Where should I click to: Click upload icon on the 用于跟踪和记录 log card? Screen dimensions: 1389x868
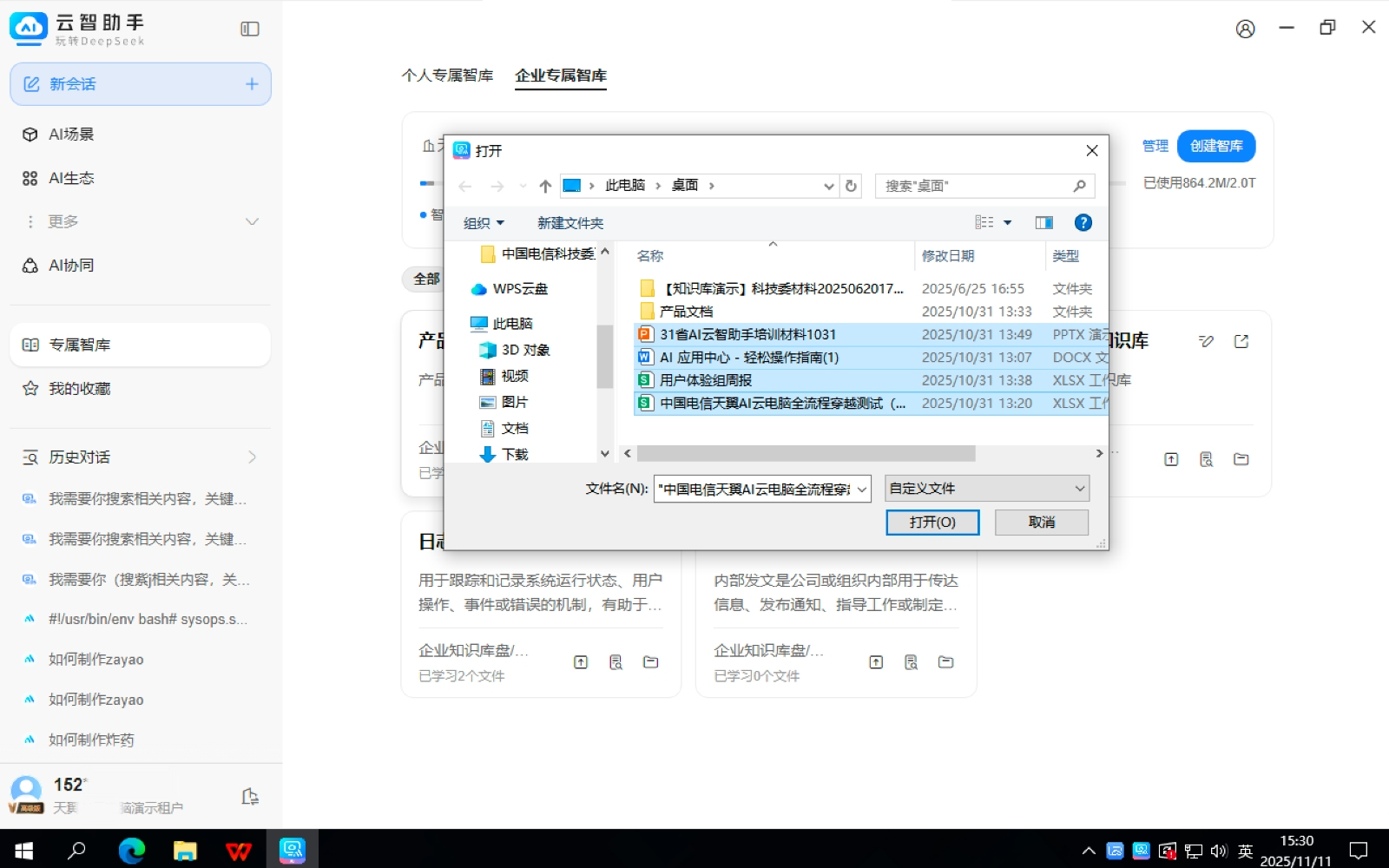click(x=581, y=662)
